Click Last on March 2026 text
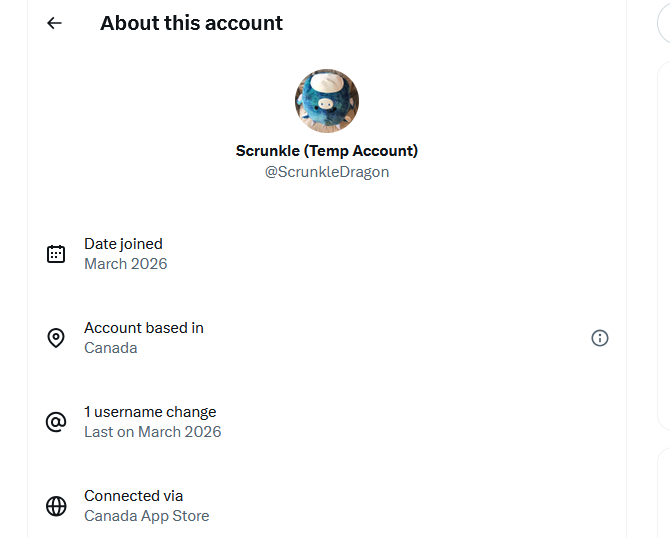Image resolution: width=670 pixels, height=538 pixels. [153, 432]
